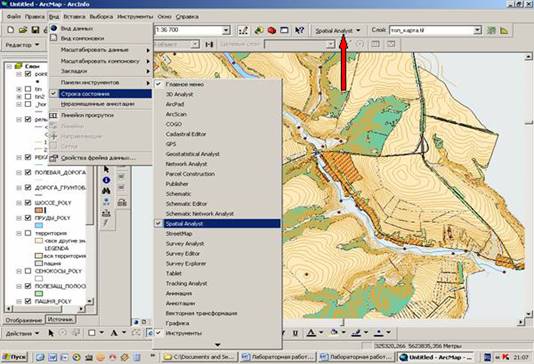Collapse the Слои root tree node
Screen dimensions: 534x364
[9, 66]
